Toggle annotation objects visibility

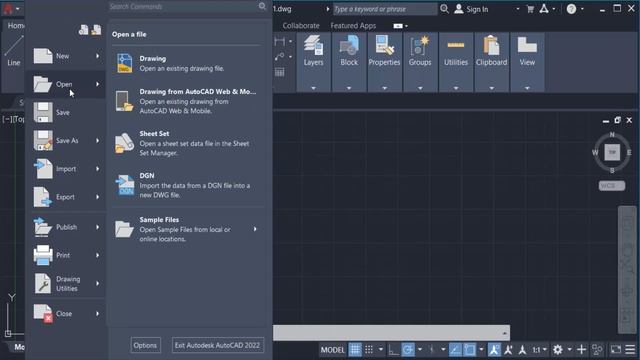pos(494,350)
